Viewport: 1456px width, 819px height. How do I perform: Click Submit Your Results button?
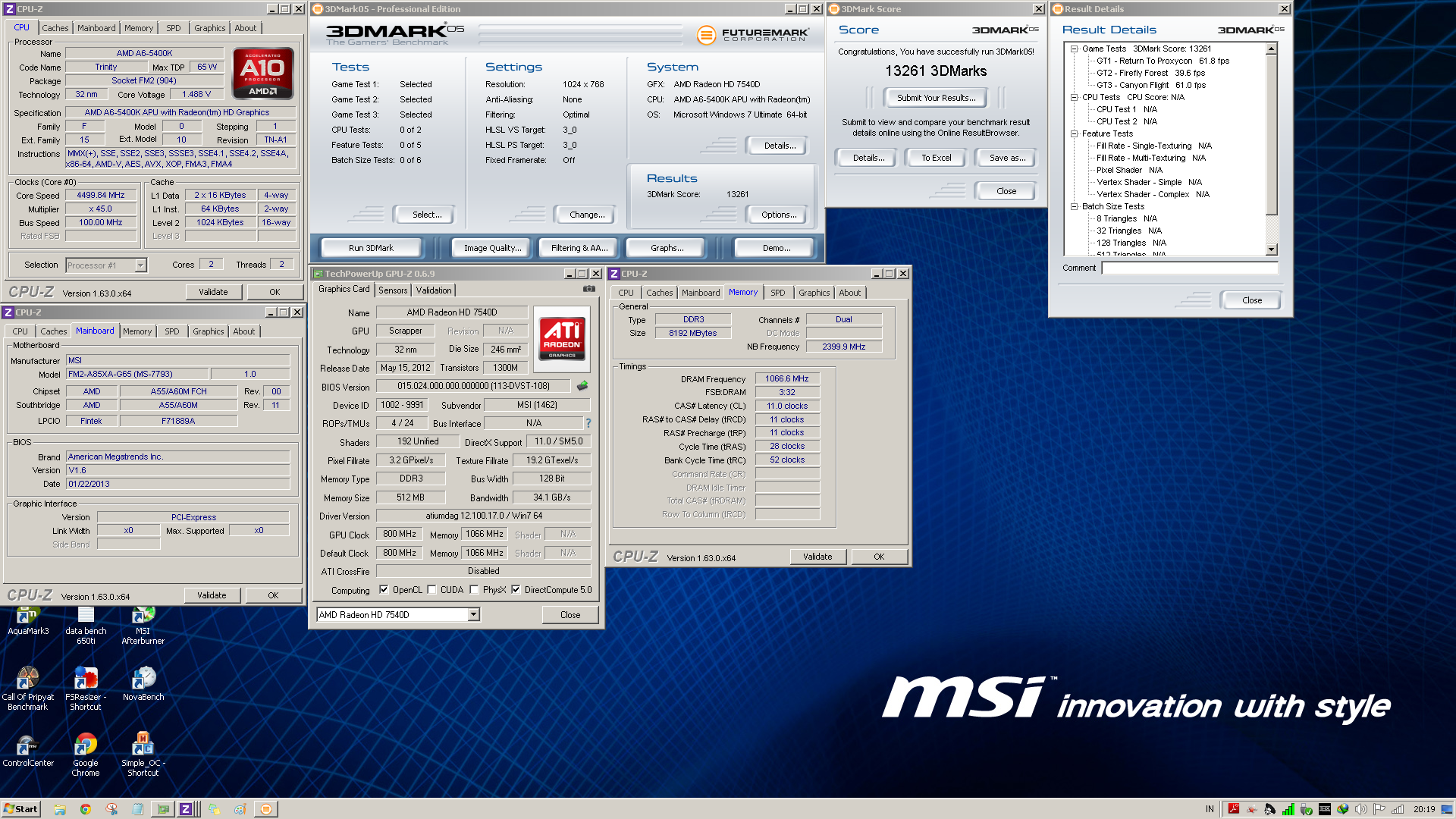click(936, 98)
